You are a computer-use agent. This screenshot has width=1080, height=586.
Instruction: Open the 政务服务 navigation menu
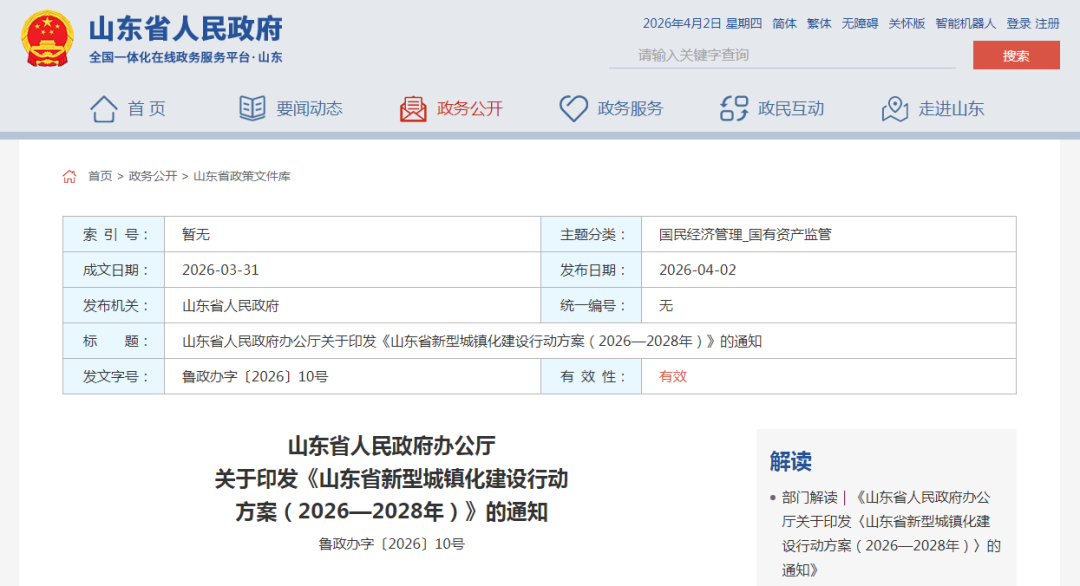coord(630,108)
